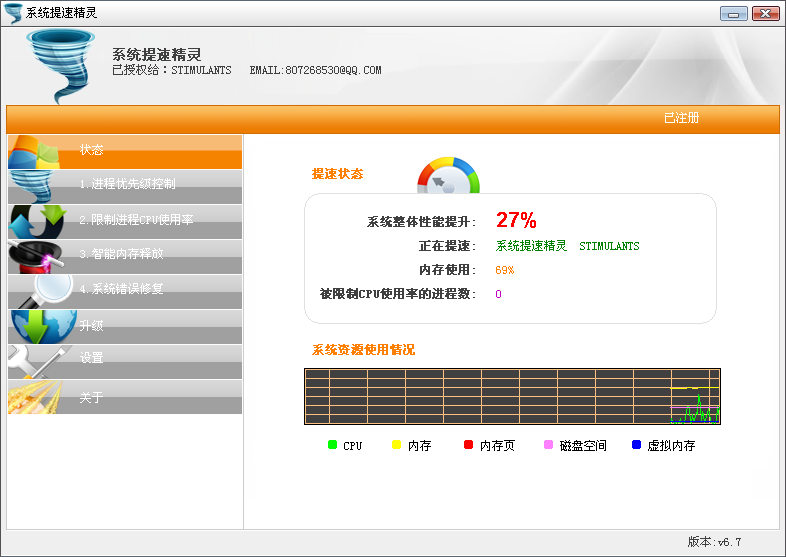Viewport: 786px width, 557px height.
Task: Click the system resource usage graph
Action: tap(512, 396)
